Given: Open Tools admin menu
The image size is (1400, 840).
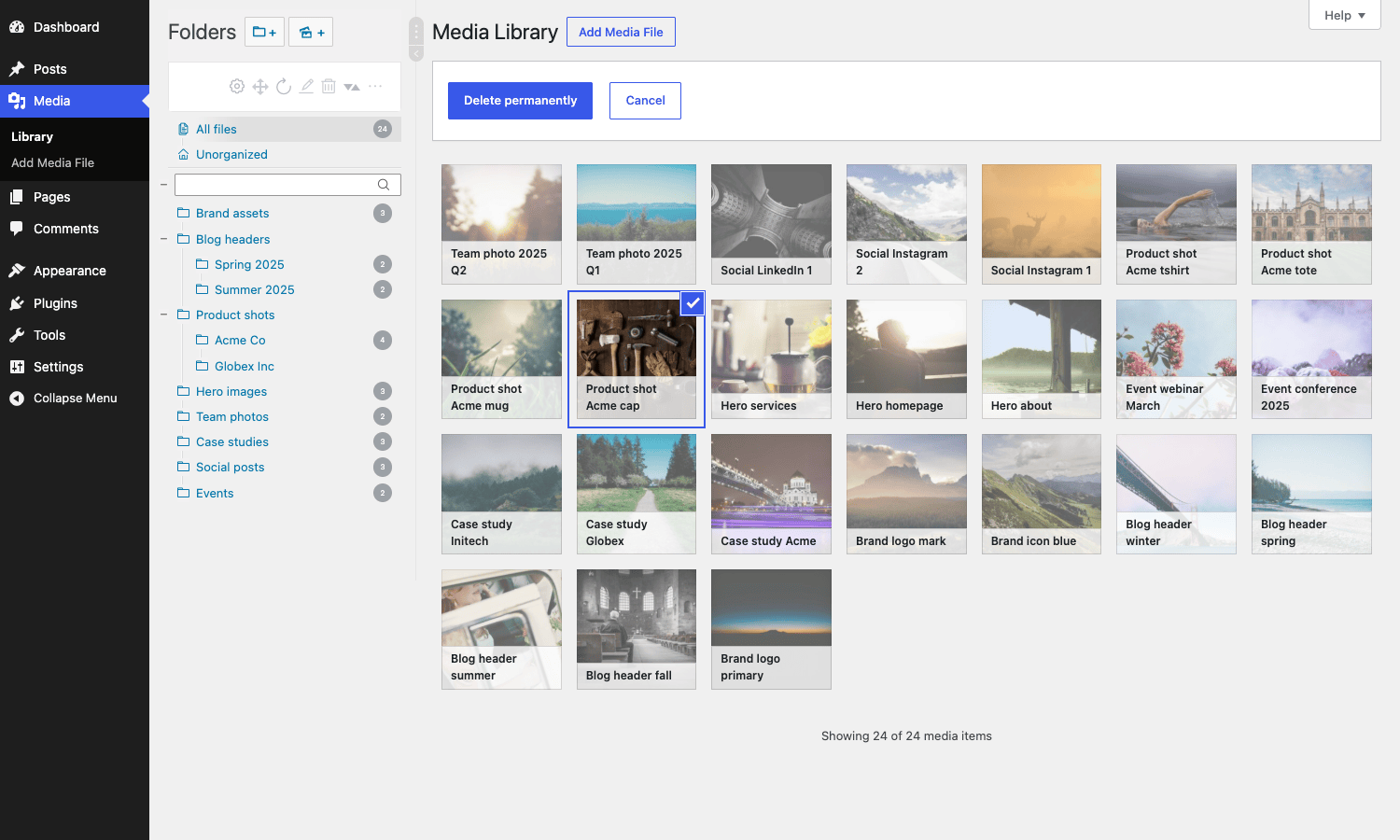Looking at the screenshot, I should click(x=75, y=335).
